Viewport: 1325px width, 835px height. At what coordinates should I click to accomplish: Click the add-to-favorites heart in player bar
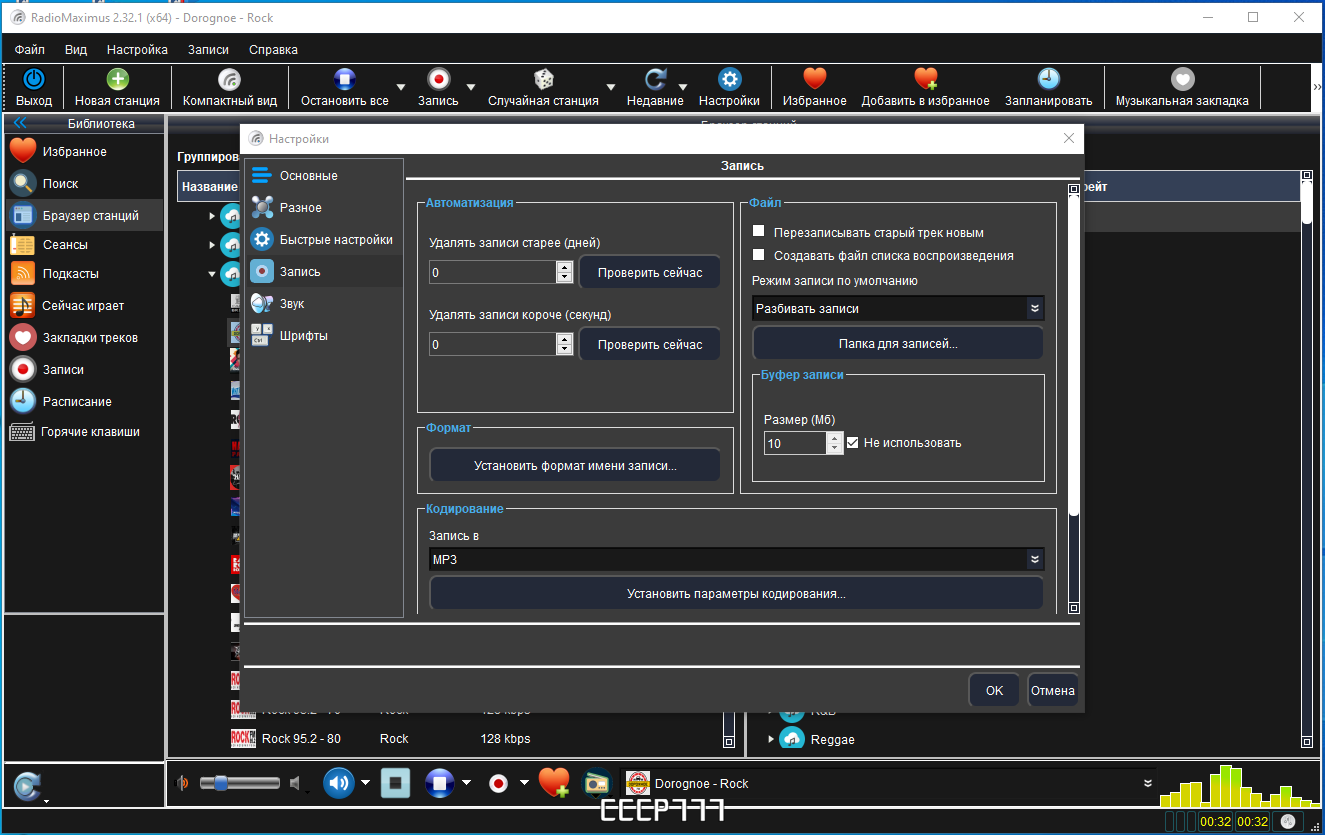pyautogui.click(x=554, y=783)
